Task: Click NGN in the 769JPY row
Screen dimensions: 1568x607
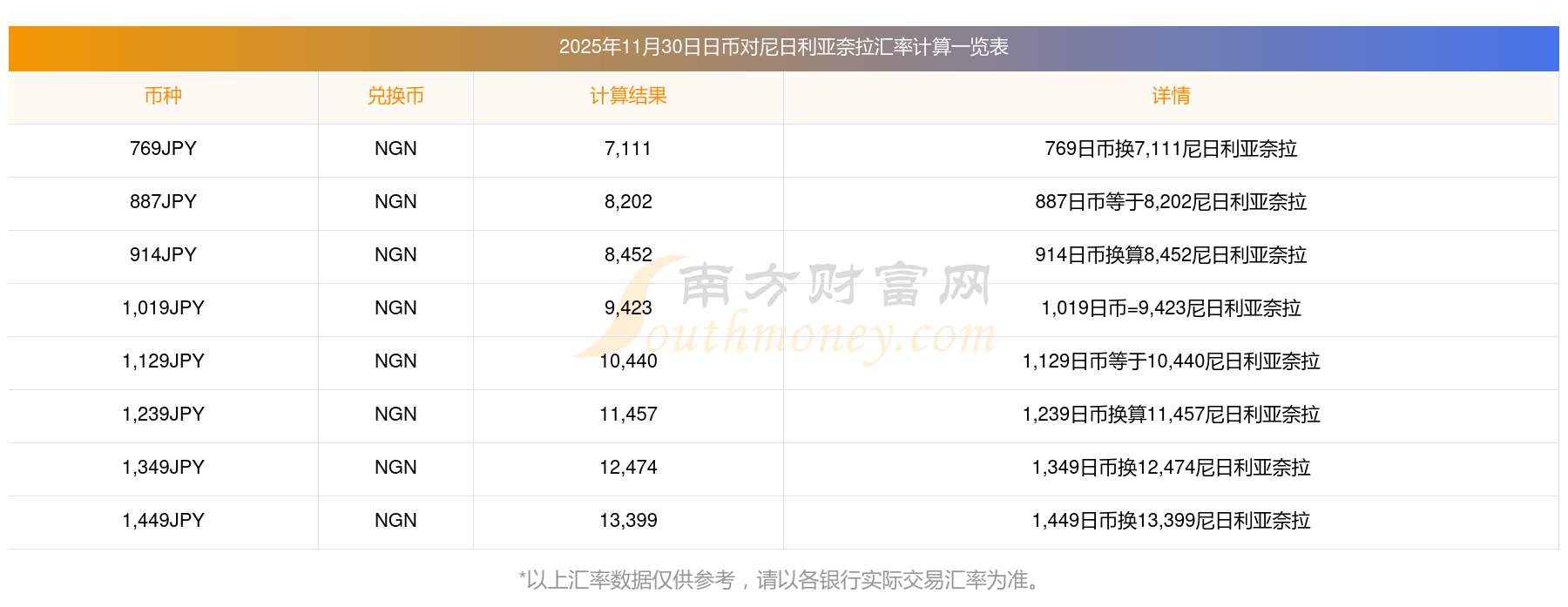Action: pos(395,149)
